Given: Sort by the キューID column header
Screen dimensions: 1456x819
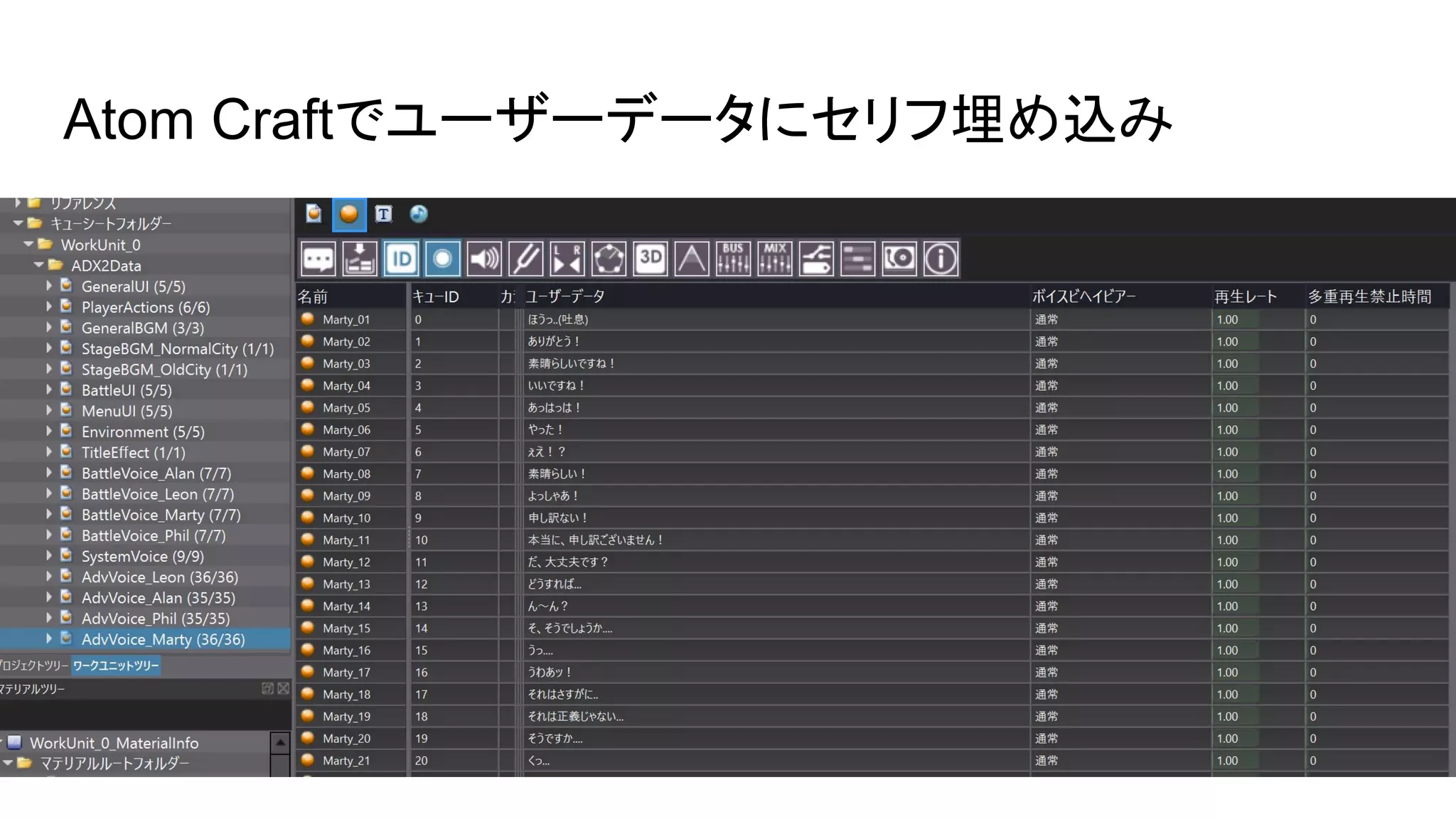Looking at the screenshot, I should (x=454, y=296).
